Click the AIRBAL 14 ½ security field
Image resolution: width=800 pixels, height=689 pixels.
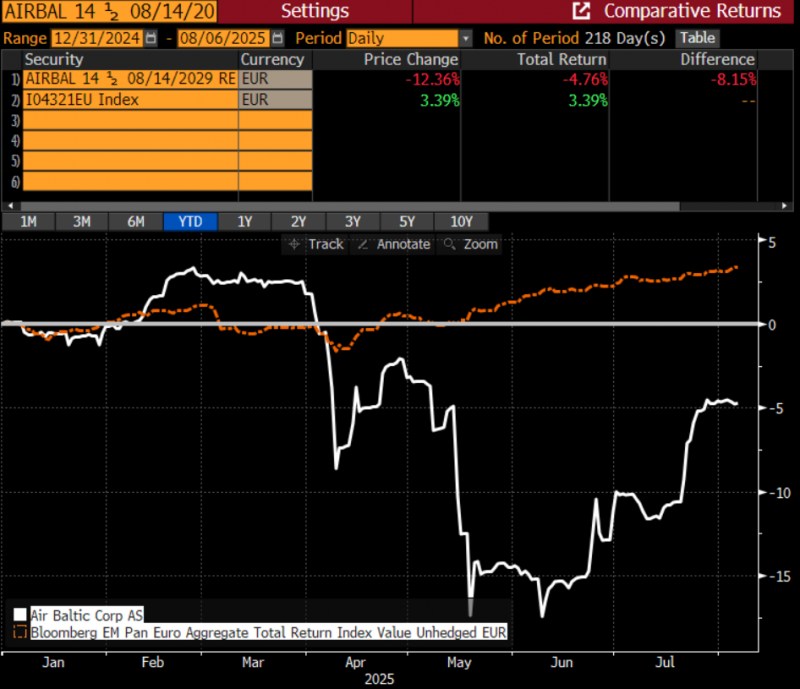point(130,79)
